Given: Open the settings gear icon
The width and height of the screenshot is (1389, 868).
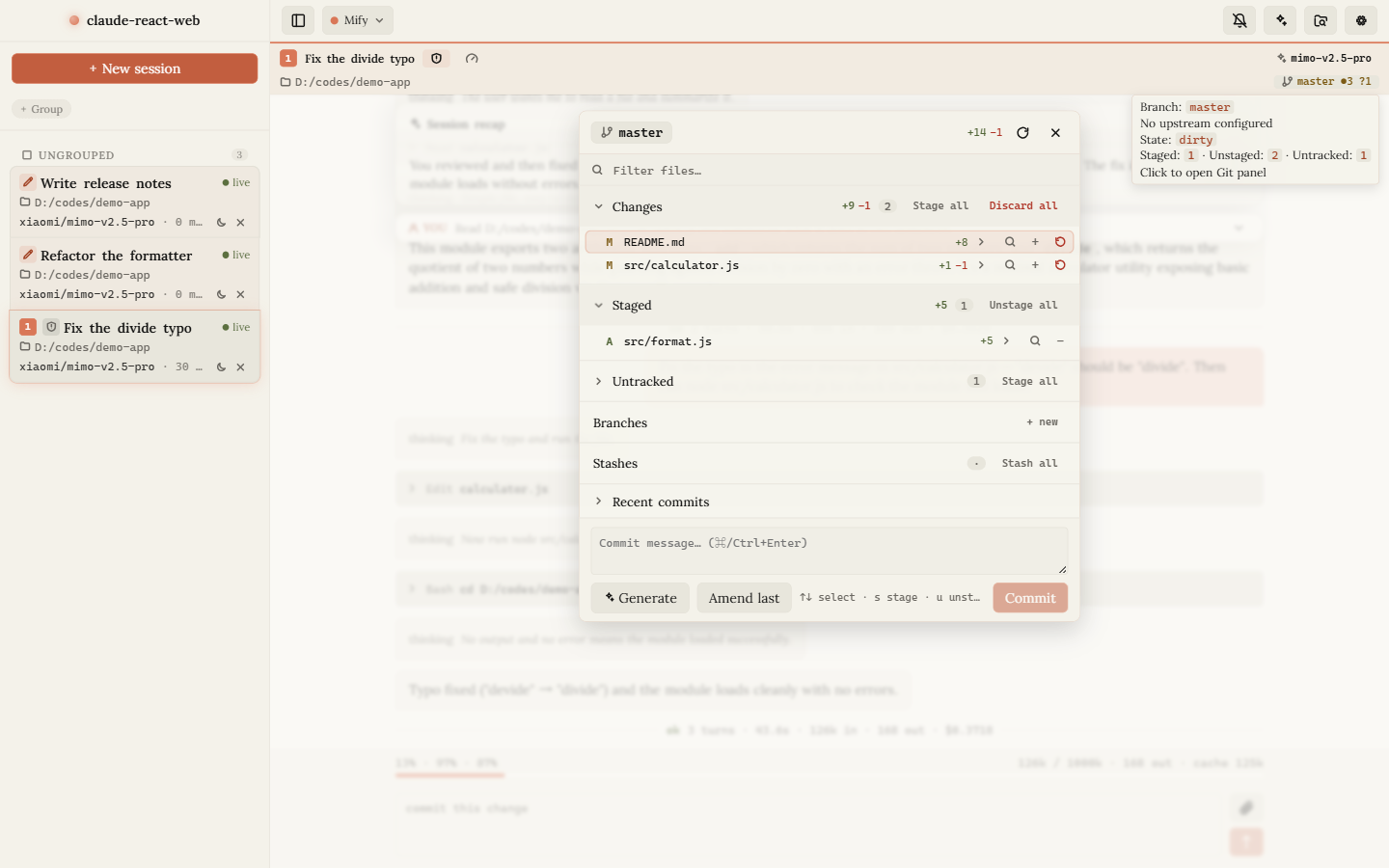Looking at the screenshot, I should (1361, 20).
